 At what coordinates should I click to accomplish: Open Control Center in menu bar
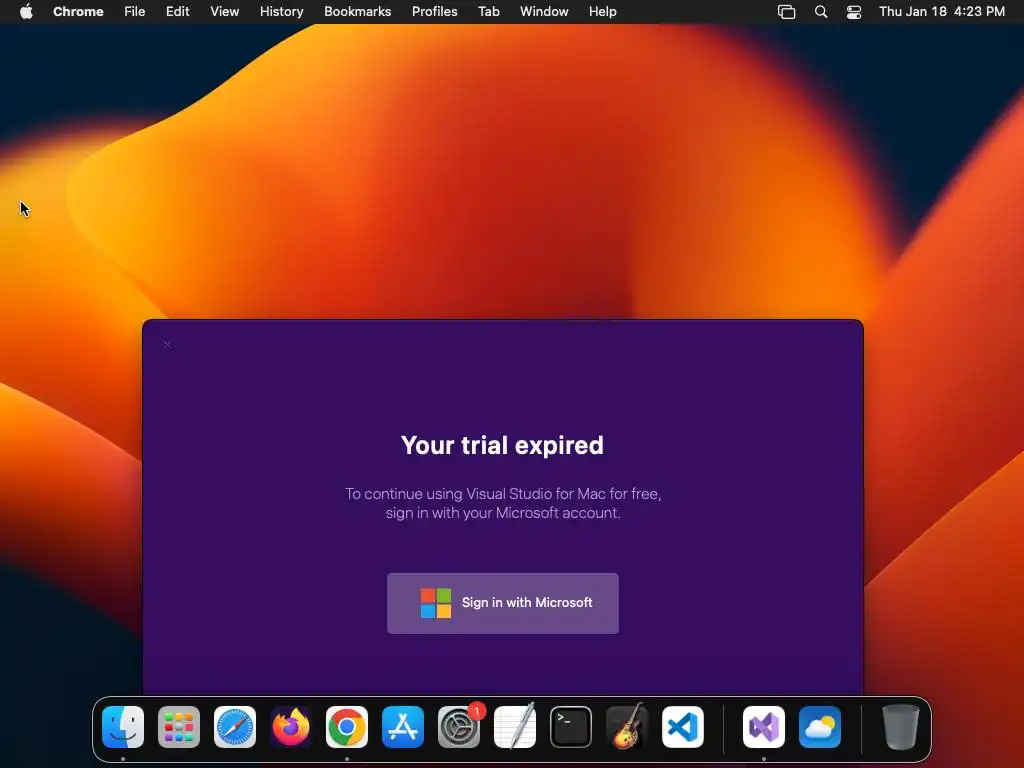point(854,12)
